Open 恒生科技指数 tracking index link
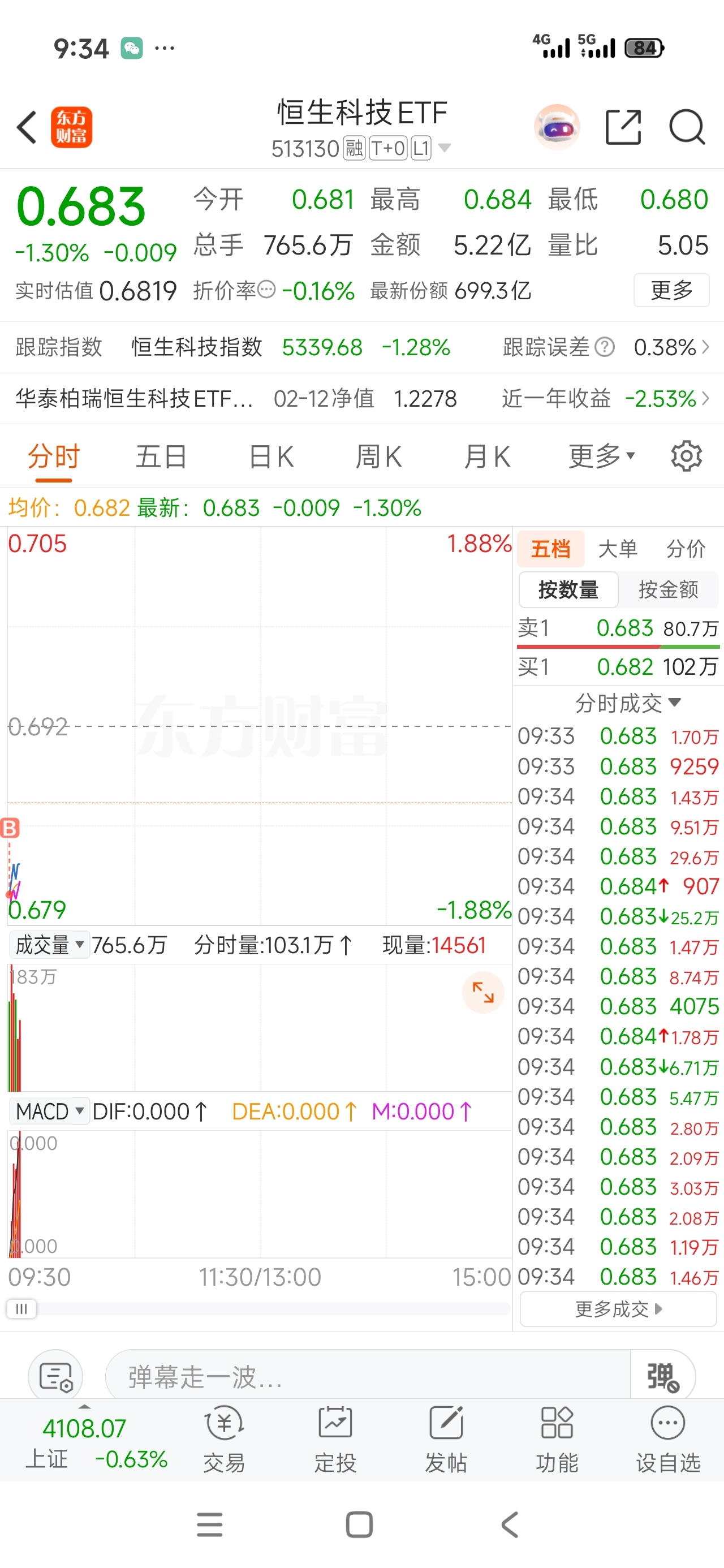The image size is (724, 1568). point(197,347)
